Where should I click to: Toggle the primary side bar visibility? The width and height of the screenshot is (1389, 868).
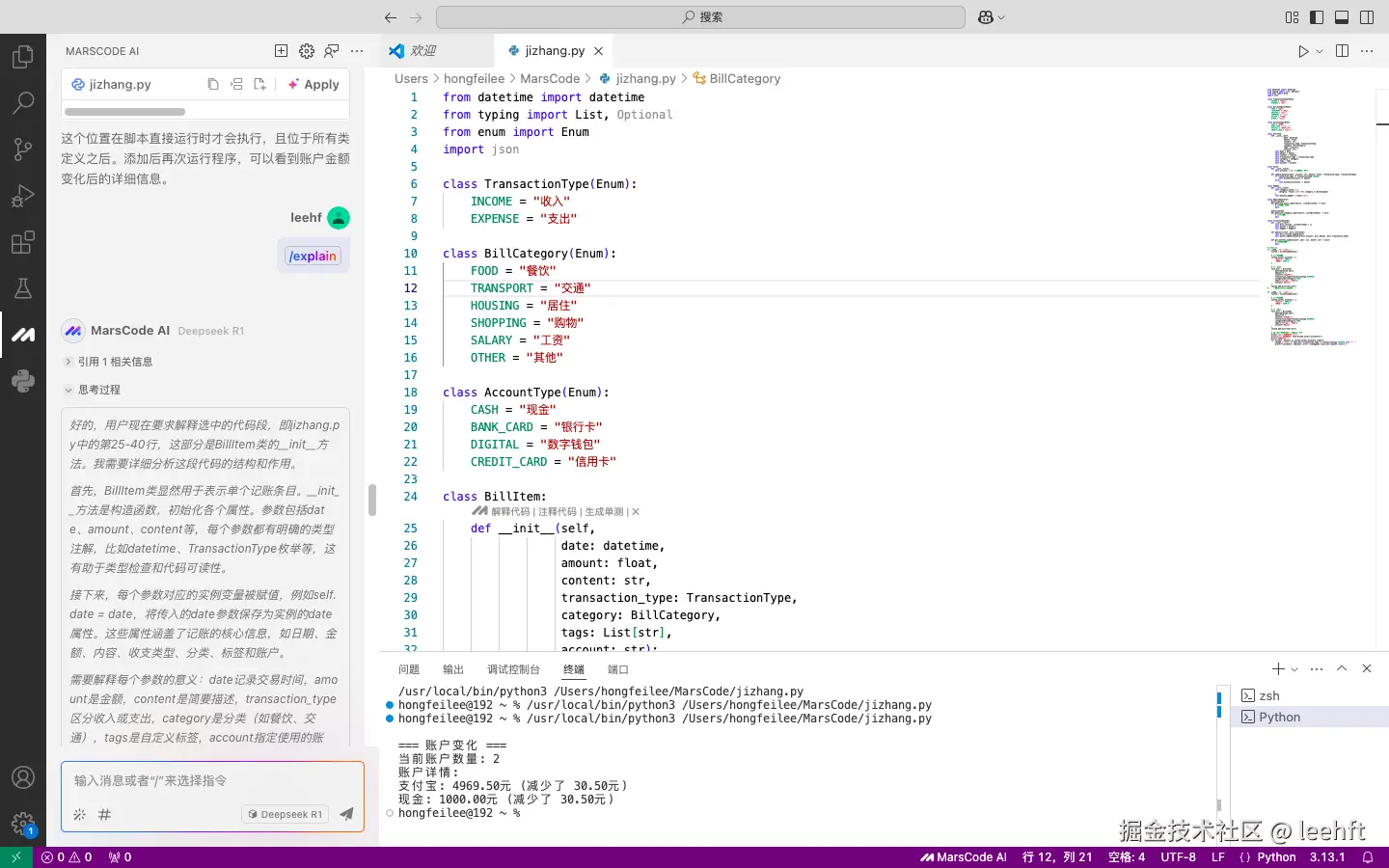(x=1317, y=17)
